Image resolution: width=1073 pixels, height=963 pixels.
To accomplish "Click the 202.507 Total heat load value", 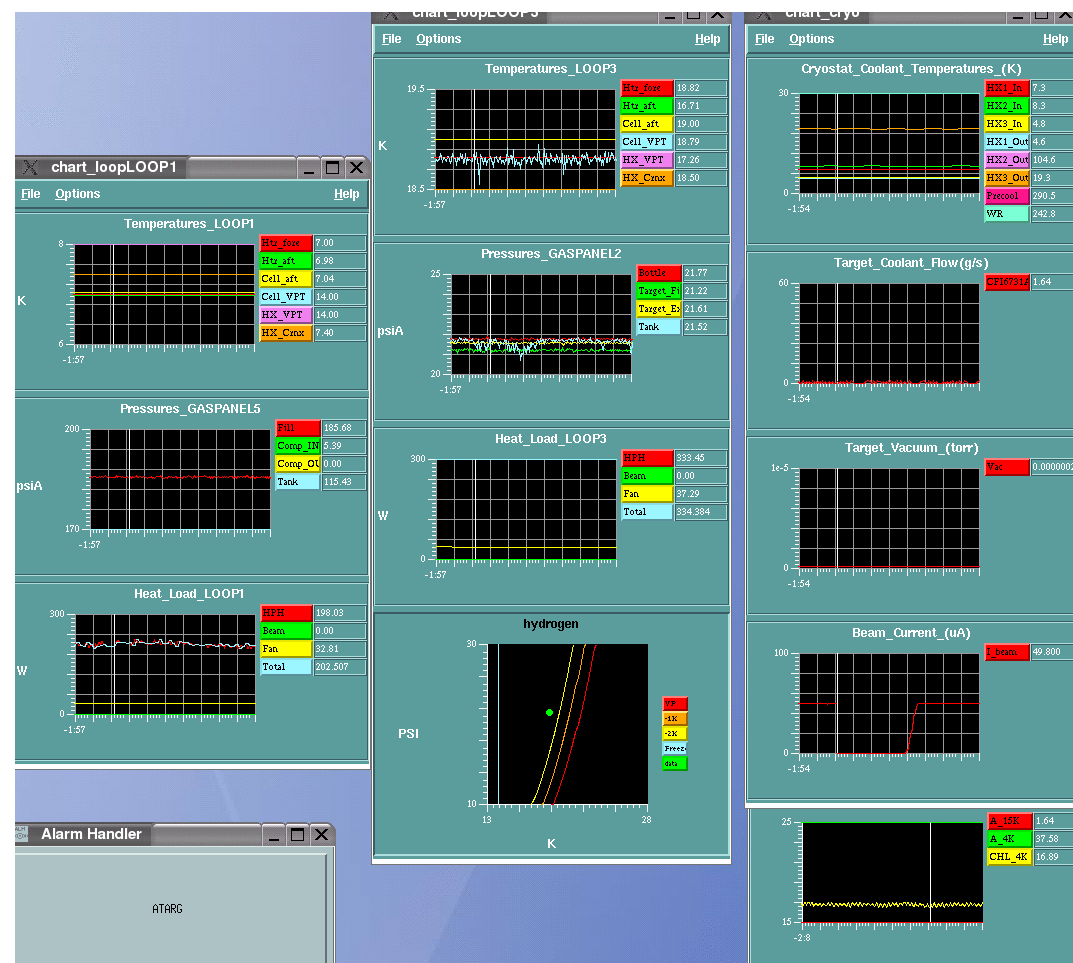I will pyautogui.click(x=339, y=667).
